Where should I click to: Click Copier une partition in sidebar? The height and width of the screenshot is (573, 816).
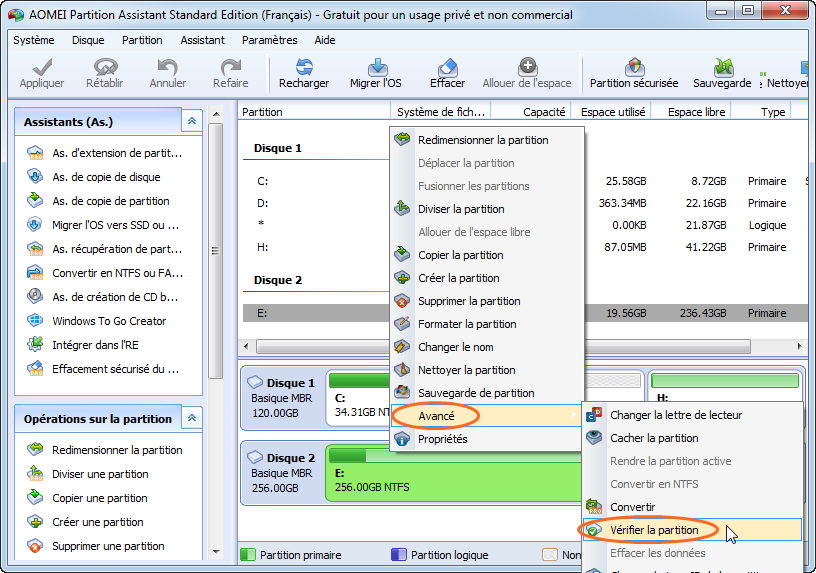pyautogui.click(x=88, y=498)
